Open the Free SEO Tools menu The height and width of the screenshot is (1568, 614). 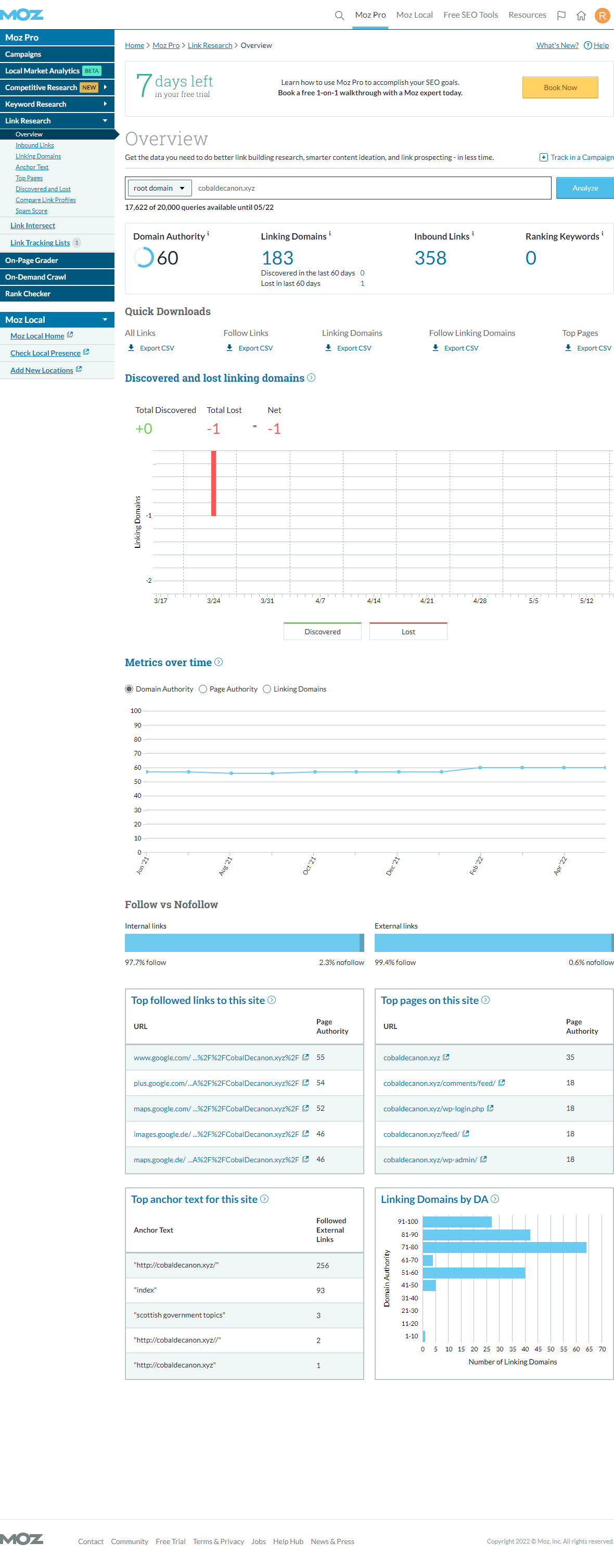click(x=470, y=15)
